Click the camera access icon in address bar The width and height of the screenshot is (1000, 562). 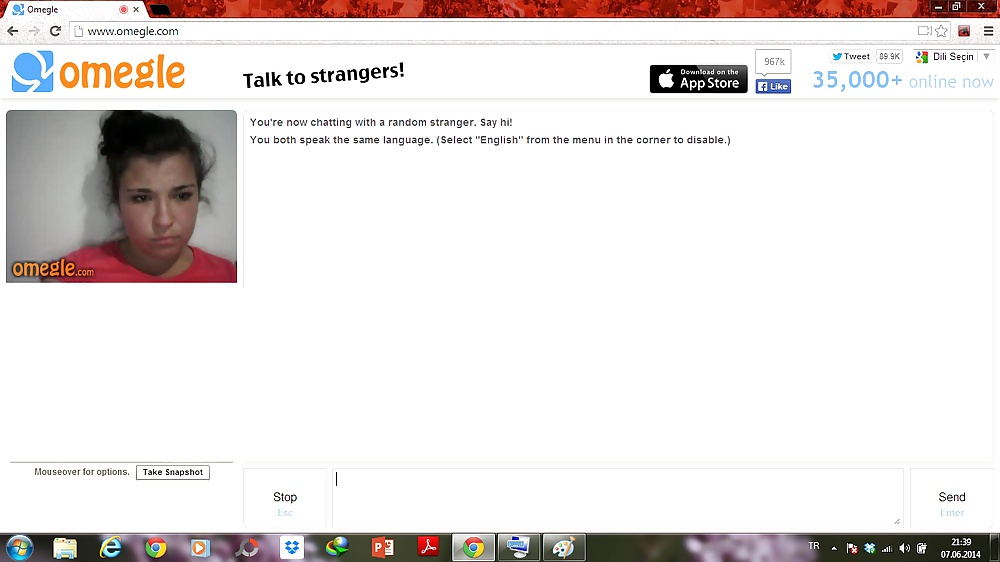point(924,31)
